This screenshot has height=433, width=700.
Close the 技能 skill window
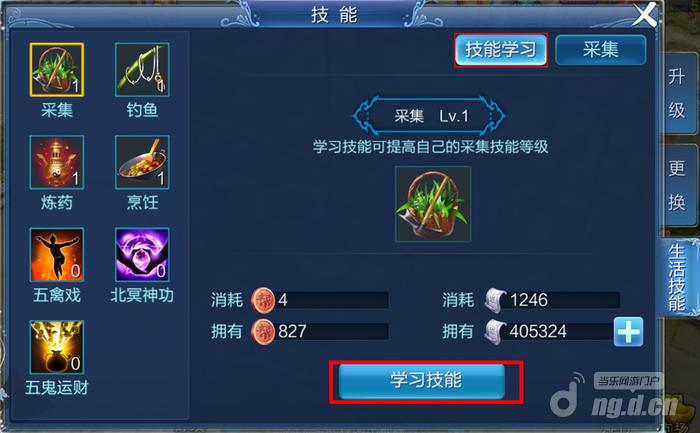pyautogui.click(x=645, y=15)
